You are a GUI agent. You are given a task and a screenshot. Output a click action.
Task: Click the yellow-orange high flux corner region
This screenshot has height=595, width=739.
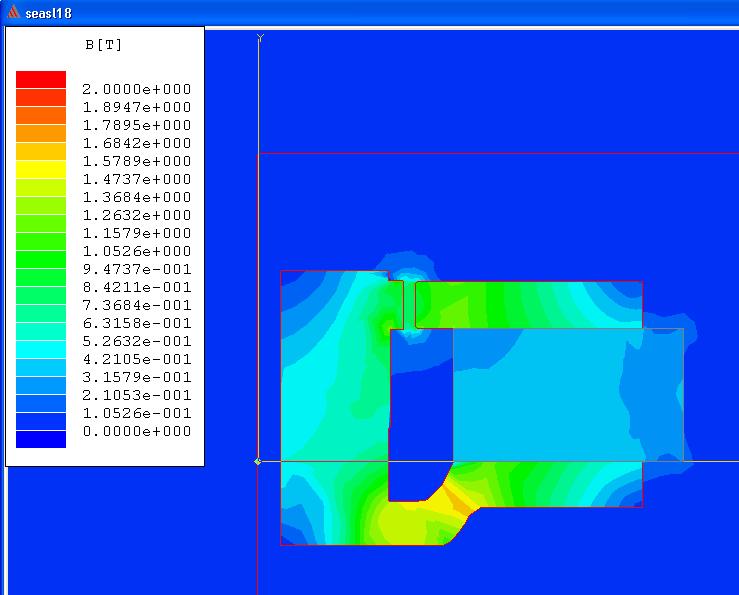tap(456, 500)
